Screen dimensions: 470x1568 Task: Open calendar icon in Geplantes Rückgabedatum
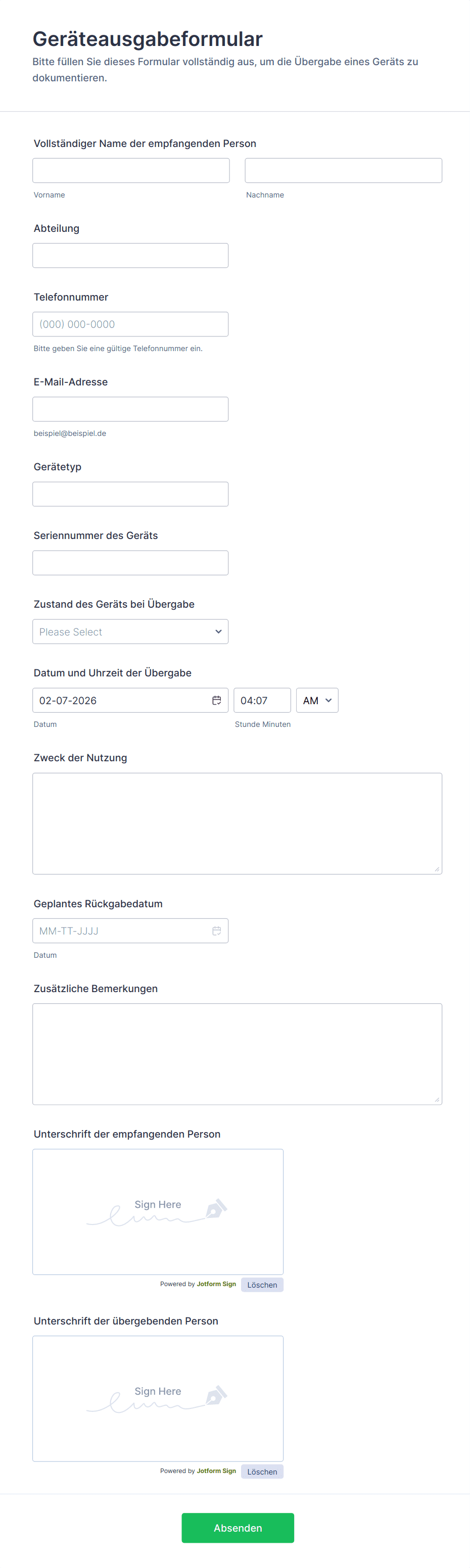click(216, 930)
